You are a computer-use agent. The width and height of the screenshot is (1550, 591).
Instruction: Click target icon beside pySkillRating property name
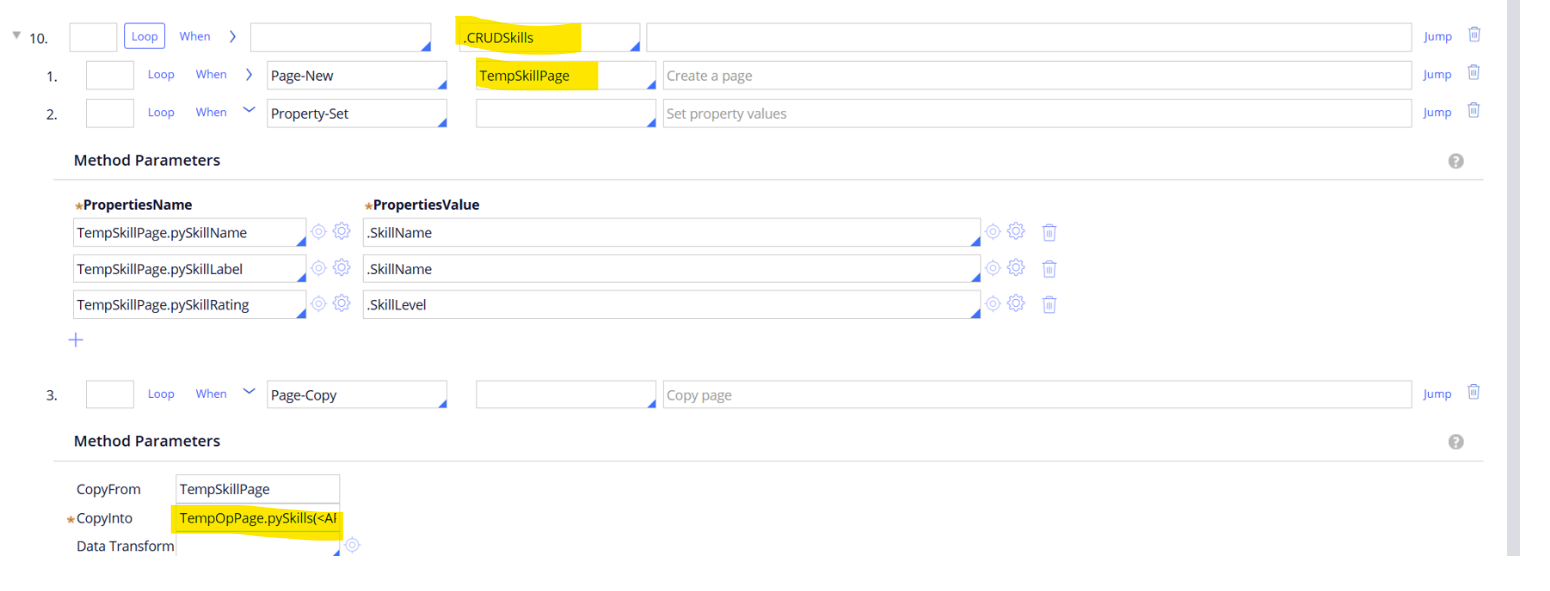318,304
